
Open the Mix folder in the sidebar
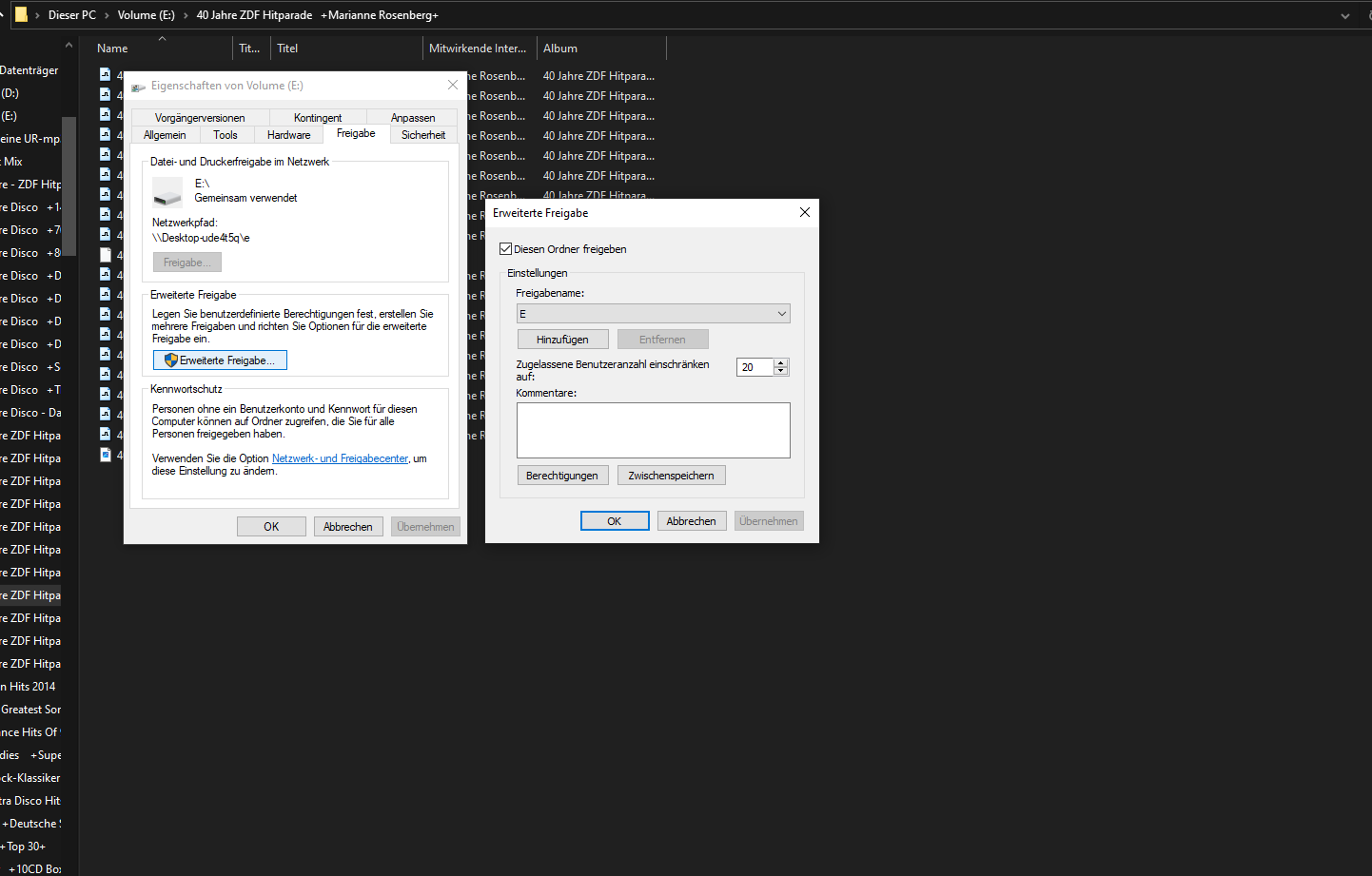pyautogui.click(x=12, y=162)
